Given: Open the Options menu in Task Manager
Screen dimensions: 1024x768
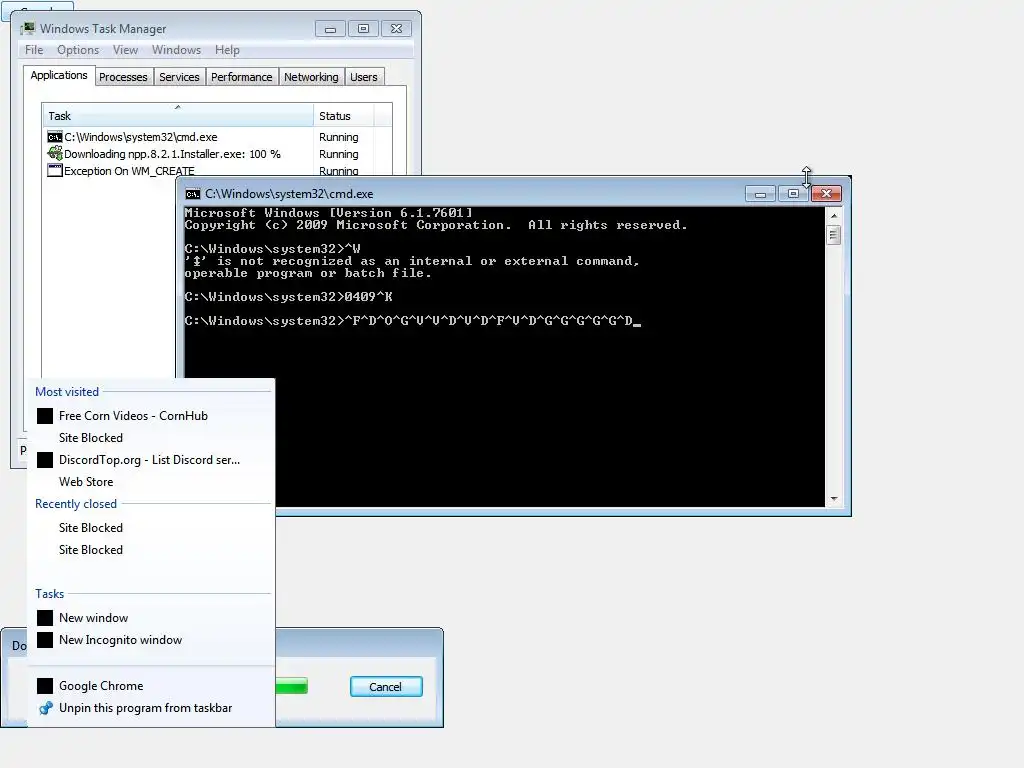Looking at the screenshot, I should point(78,50).
